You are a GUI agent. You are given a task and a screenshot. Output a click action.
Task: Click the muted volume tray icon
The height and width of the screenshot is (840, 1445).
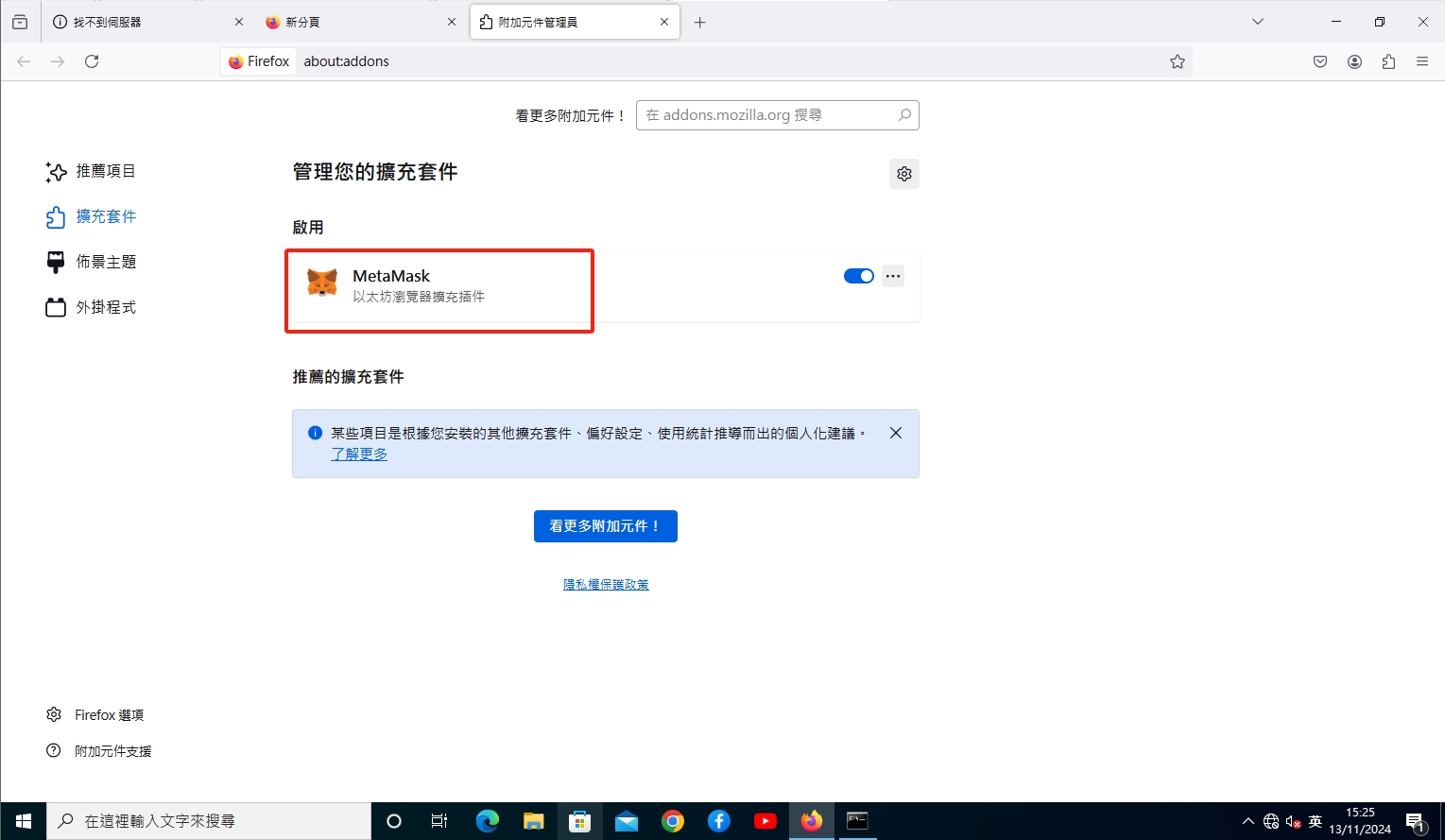coord(1294,821)
